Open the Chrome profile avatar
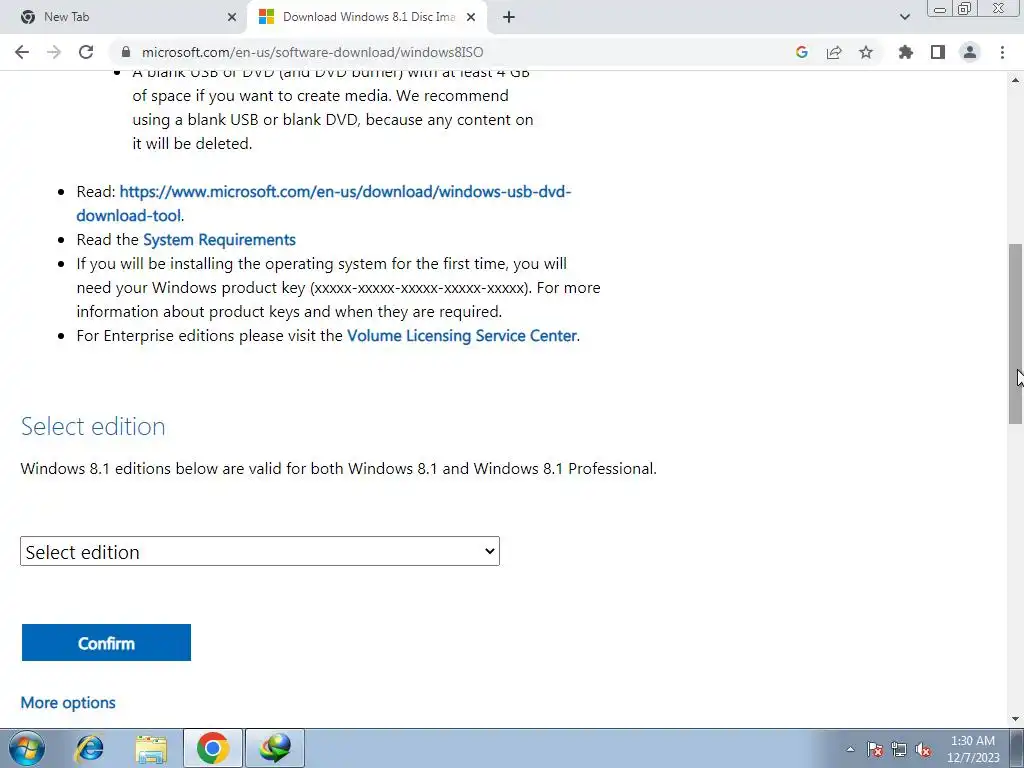 coord(970,52)
